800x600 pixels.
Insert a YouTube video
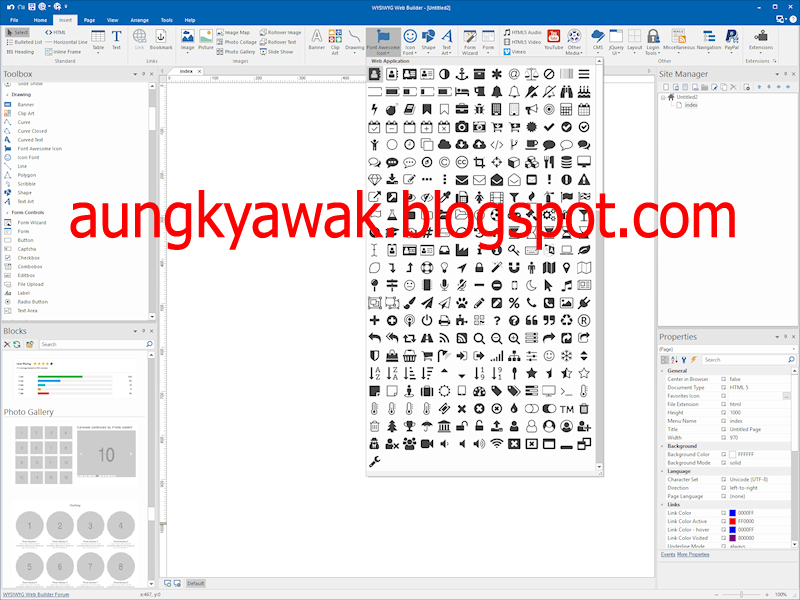coord(554,40)
